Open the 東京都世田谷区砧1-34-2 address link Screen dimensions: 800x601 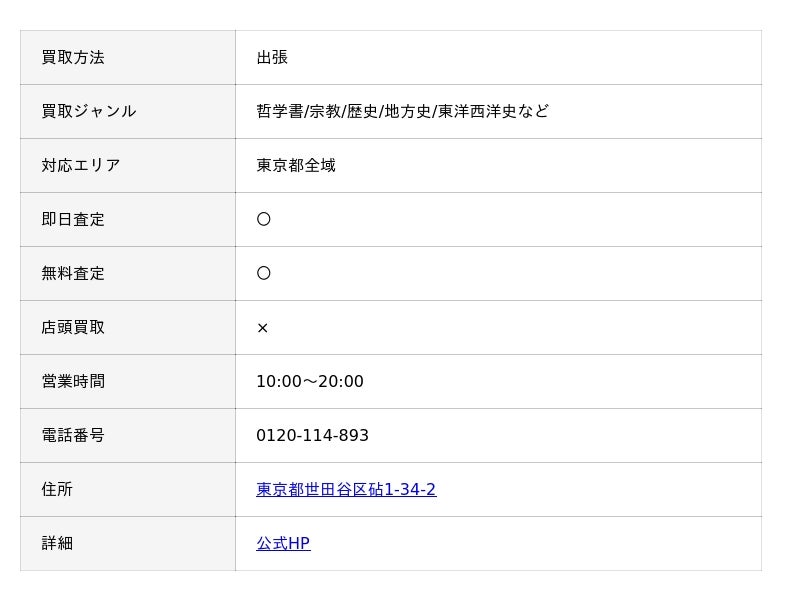point(346,489)
